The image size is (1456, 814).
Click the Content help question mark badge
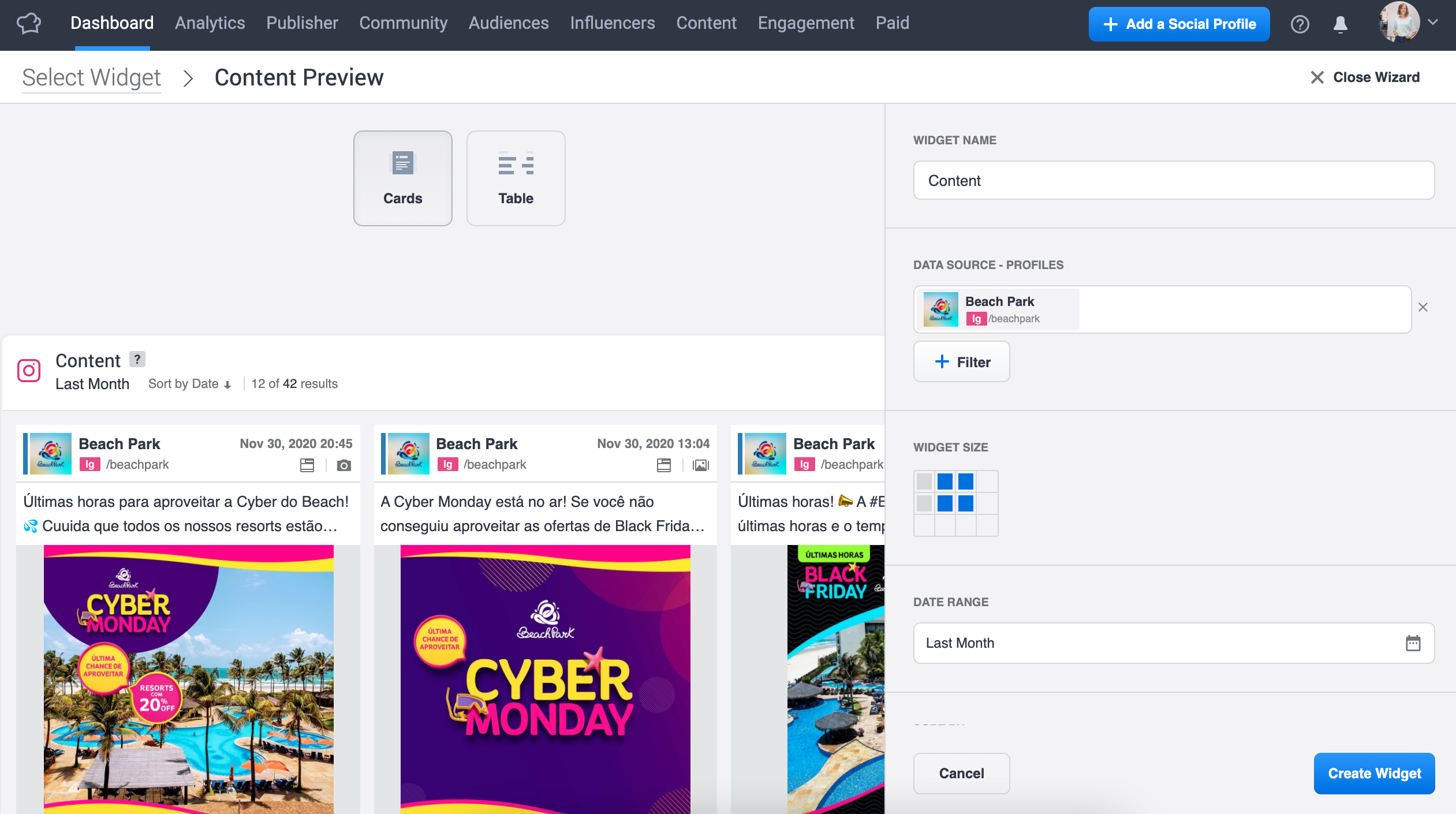(x=137, y=359)
